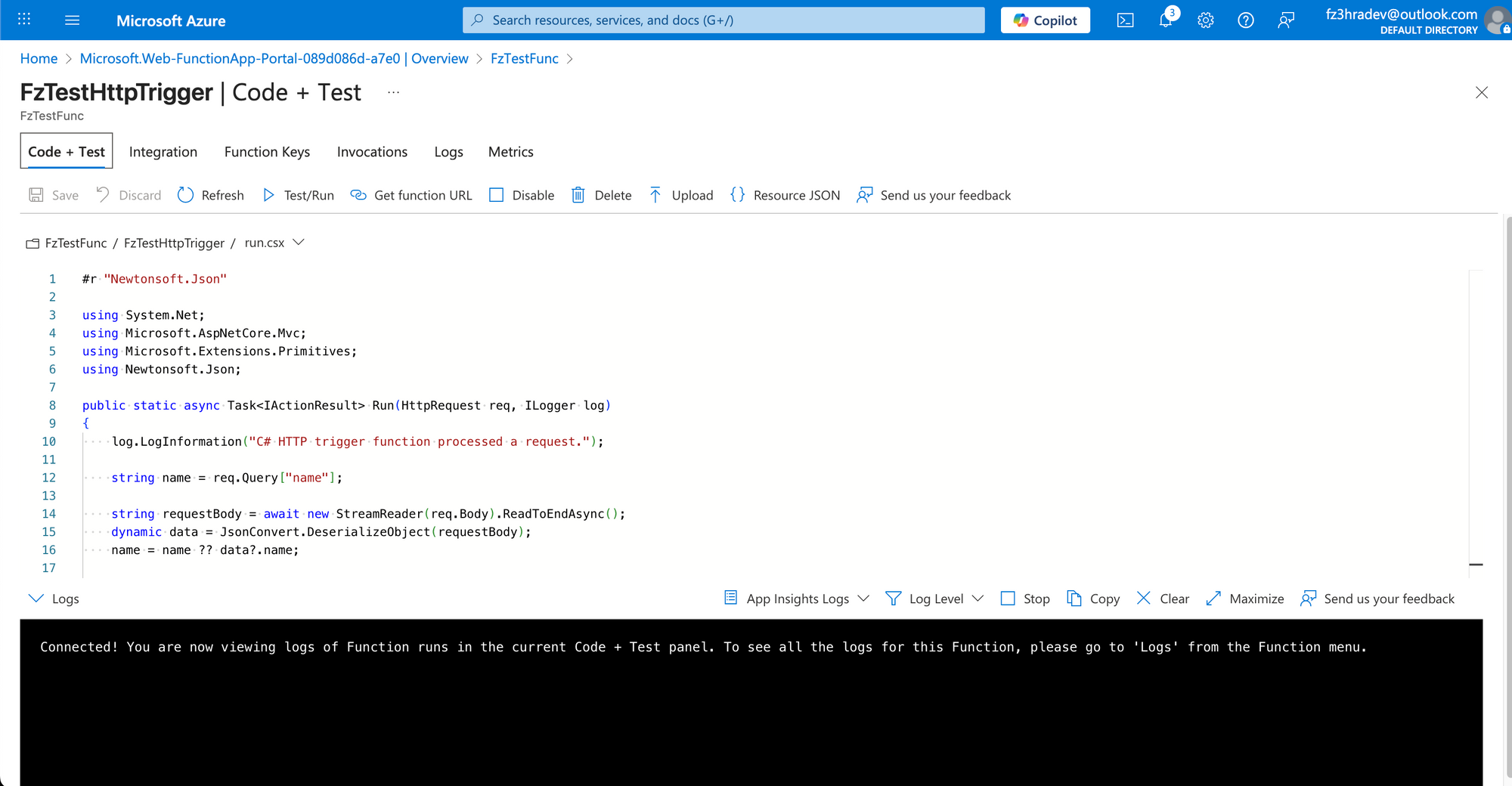
Task: Select the Code + Test tab
Action: 67,151
